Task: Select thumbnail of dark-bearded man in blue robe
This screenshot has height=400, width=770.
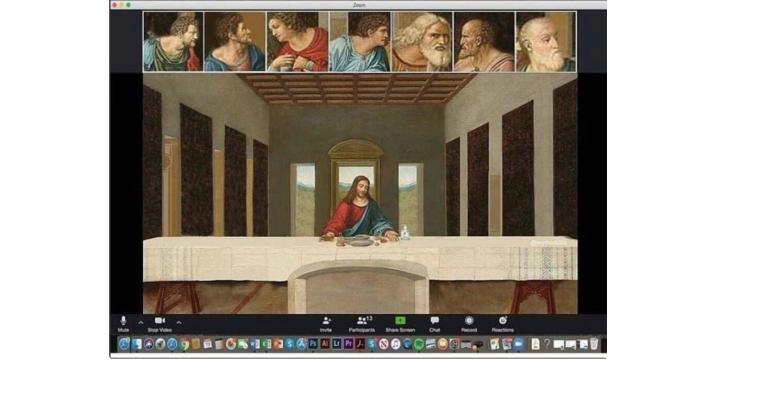Action: pyautogui.click(x=235, y=42)
